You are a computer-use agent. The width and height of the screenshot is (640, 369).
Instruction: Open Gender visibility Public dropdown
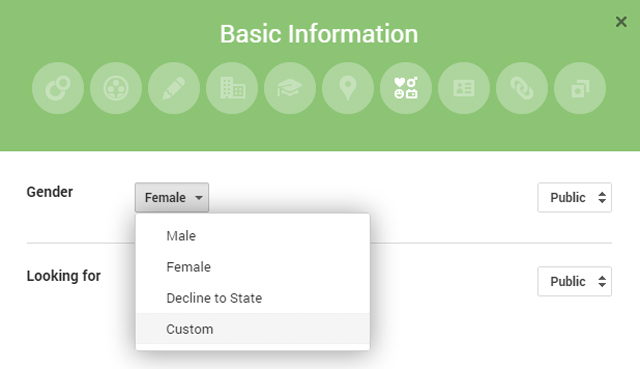[x=574, y=198]
